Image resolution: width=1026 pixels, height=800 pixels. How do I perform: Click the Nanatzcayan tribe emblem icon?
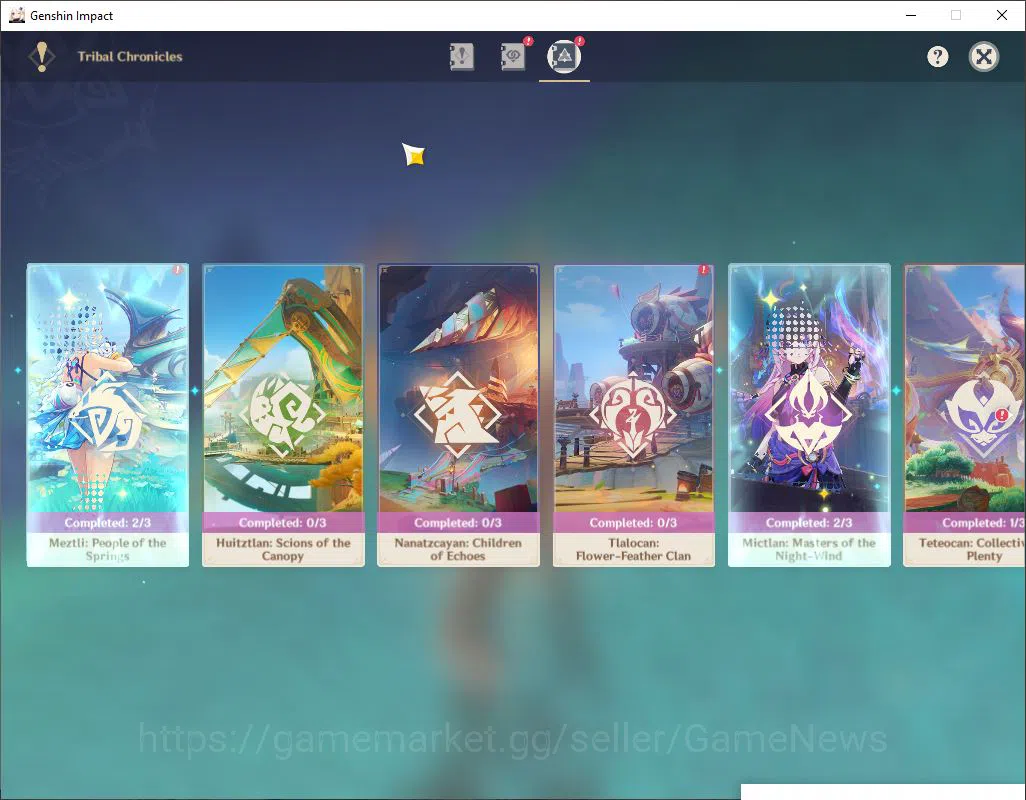(x=458, y=415)
